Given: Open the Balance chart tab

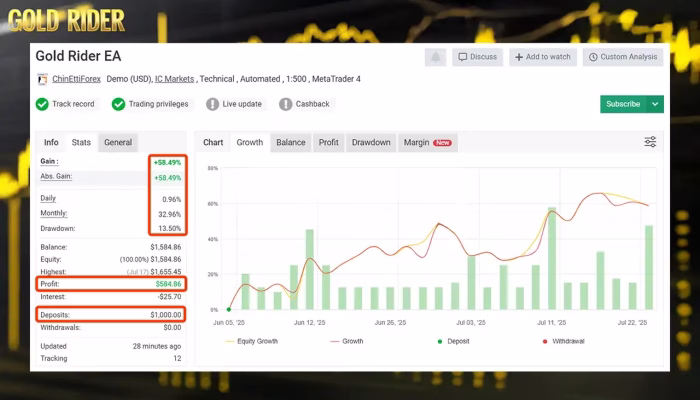Looking at the screenshot, I should tap(291, 142).
